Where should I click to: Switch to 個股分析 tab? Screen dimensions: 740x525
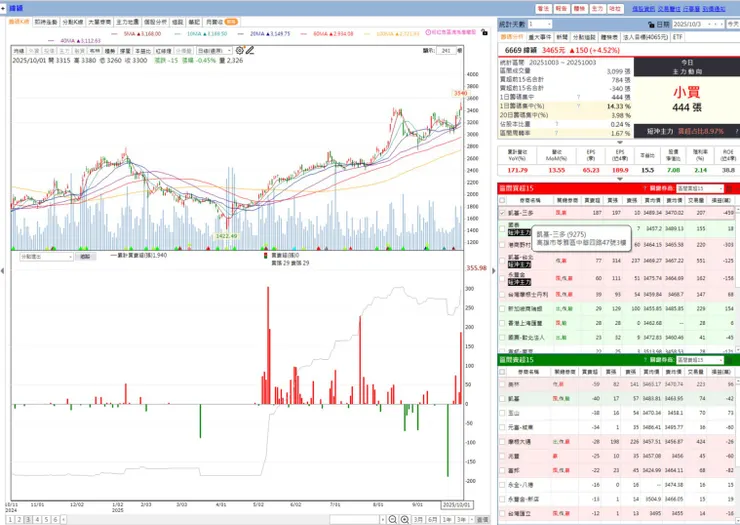[155, 22]
